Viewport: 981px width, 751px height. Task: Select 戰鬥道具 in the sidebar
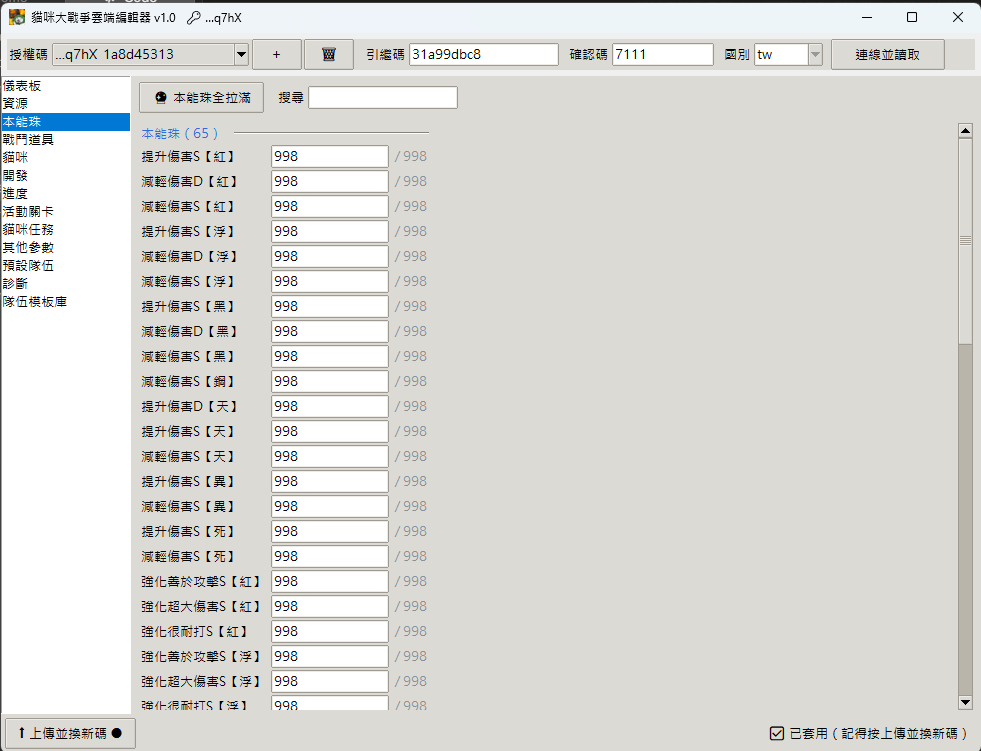tap(65, 140)
